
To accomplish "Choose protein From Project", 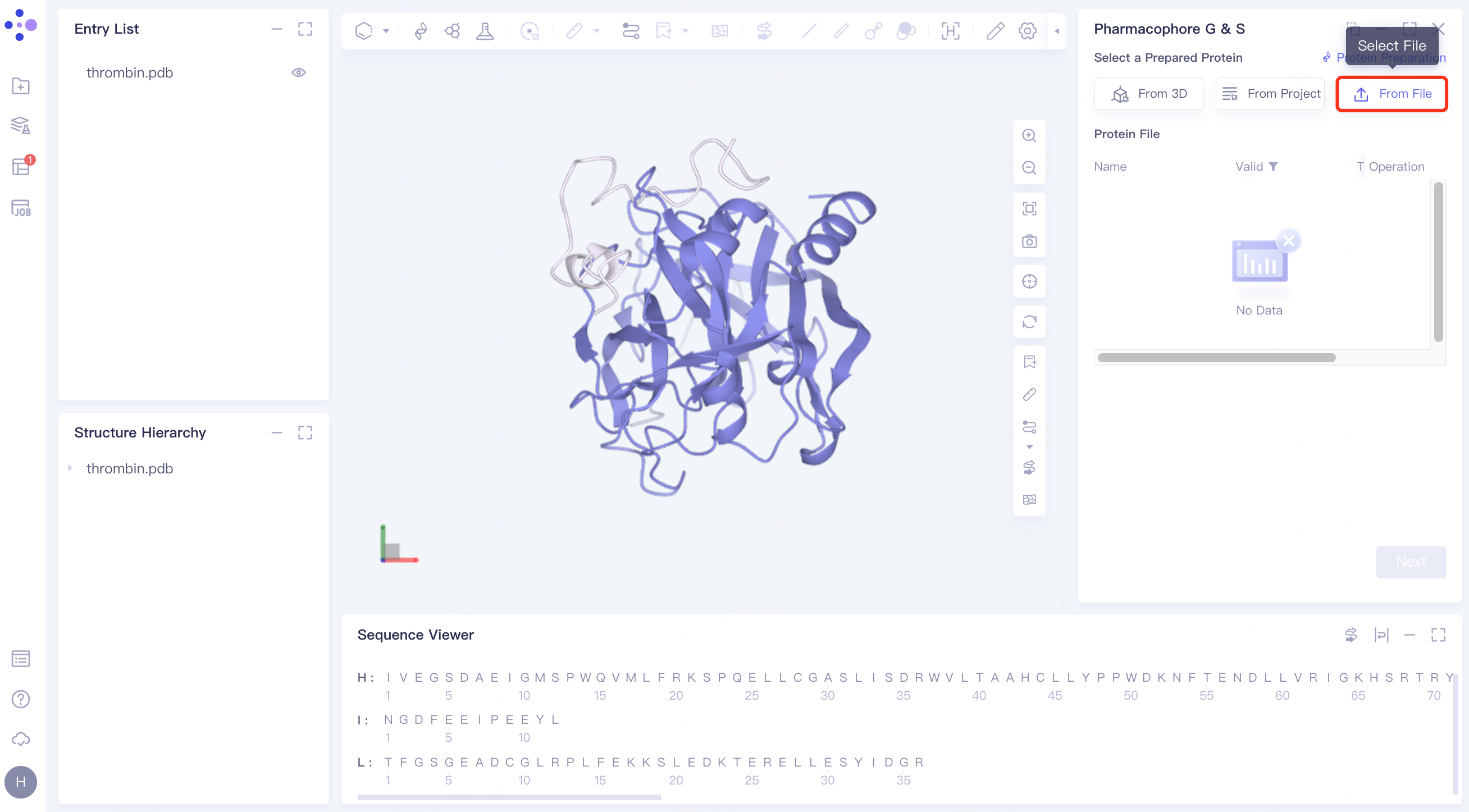I will point(1270,94).
